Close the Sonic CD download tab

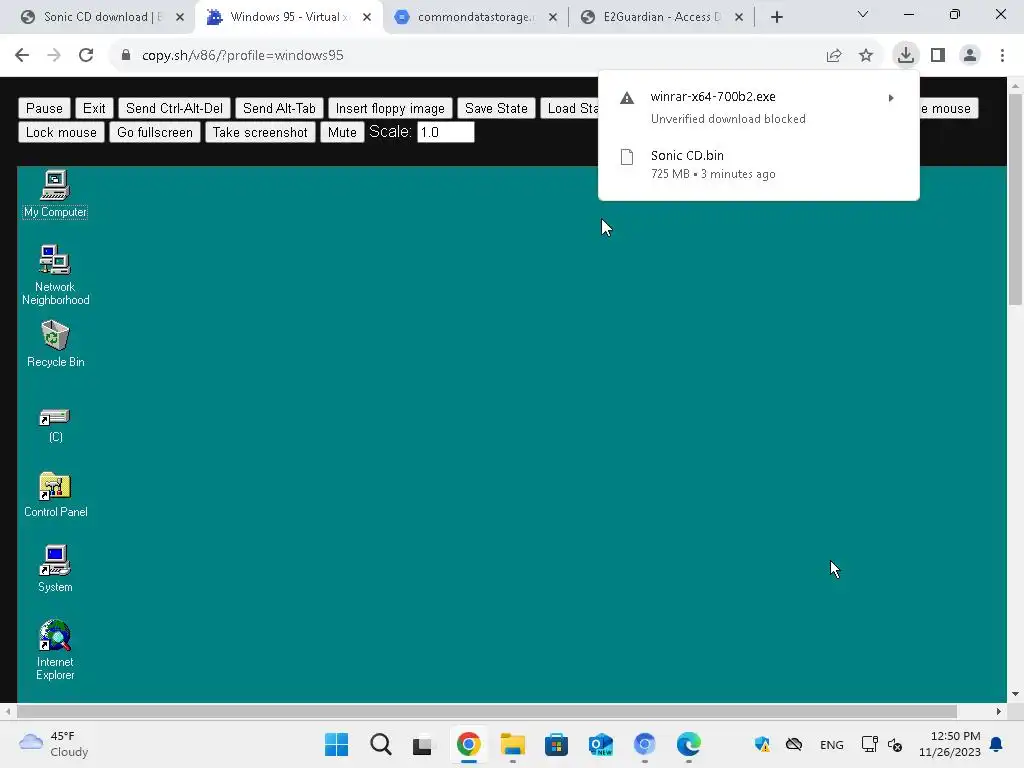click(180, 17)
